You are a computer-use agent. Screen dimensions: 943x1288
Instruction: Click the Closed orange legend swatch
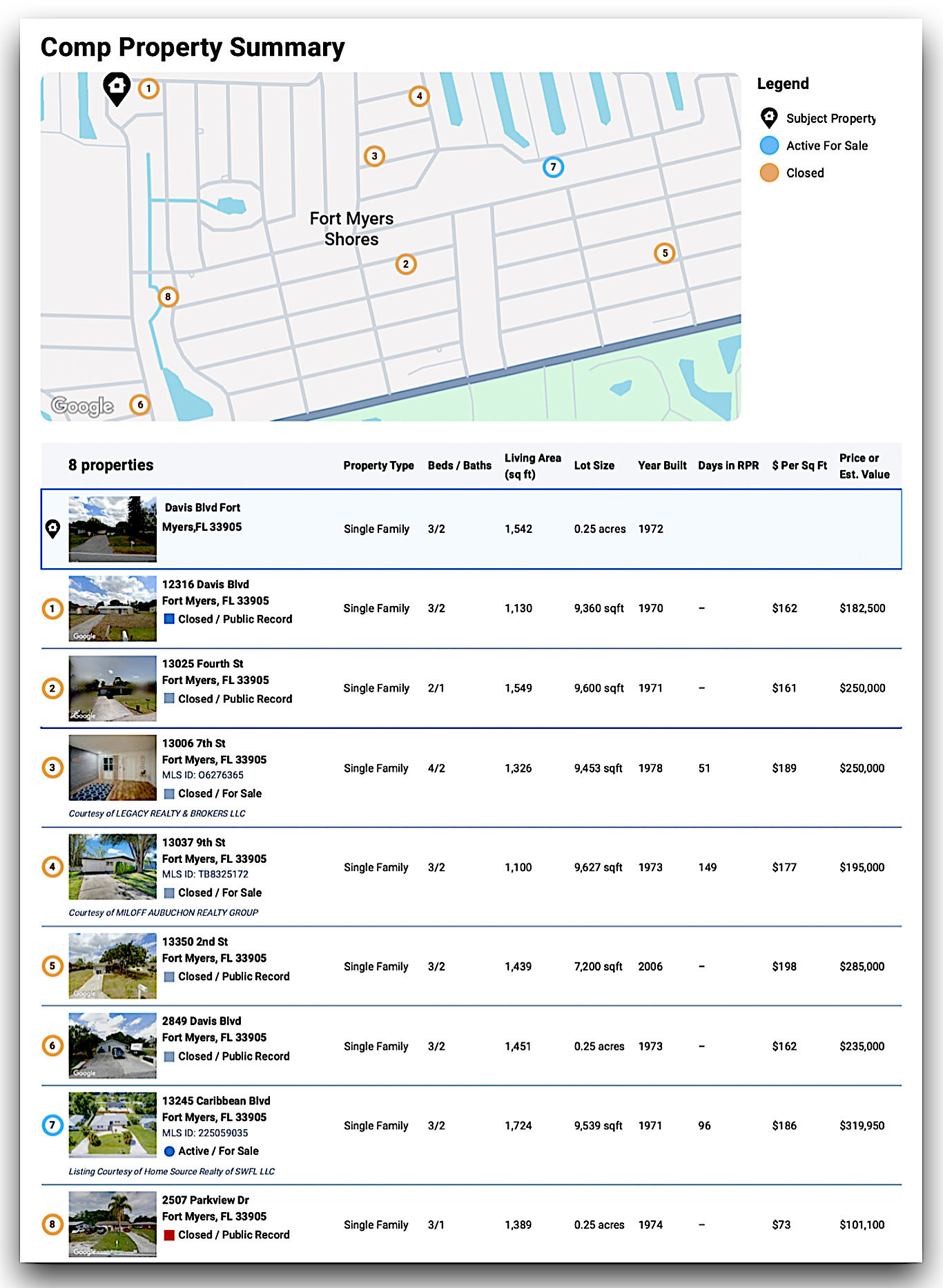point(769,173)
